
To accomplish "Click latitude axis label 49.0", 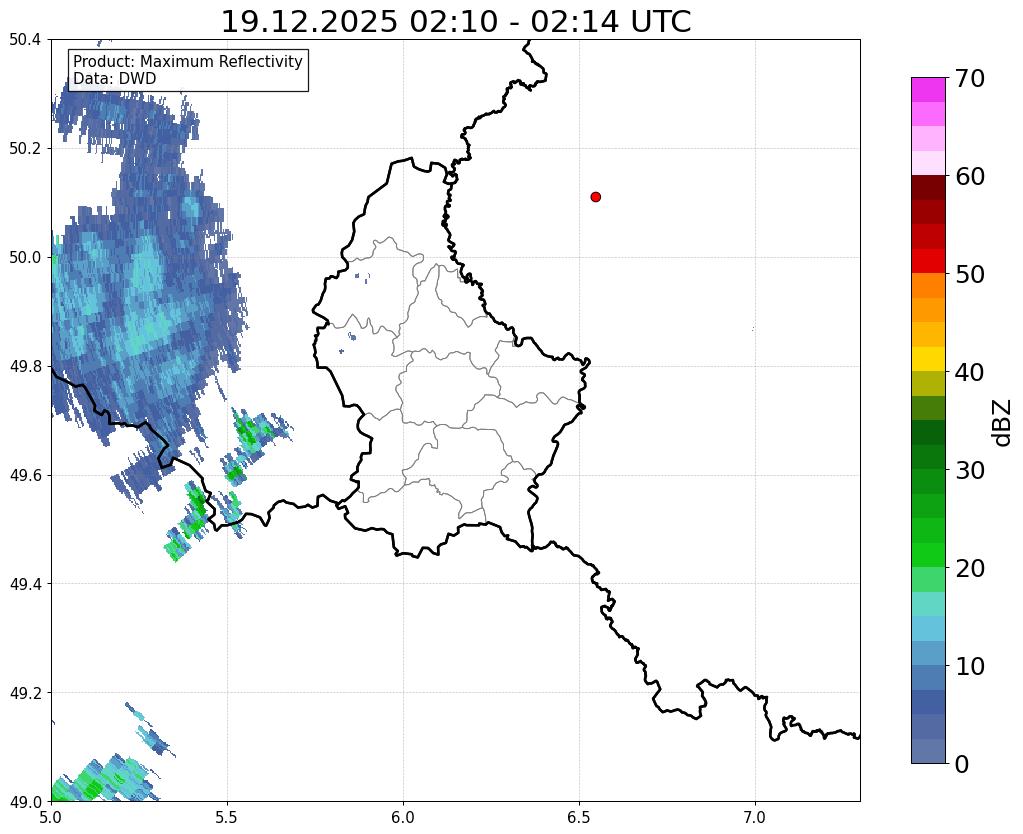I will 25,802.
